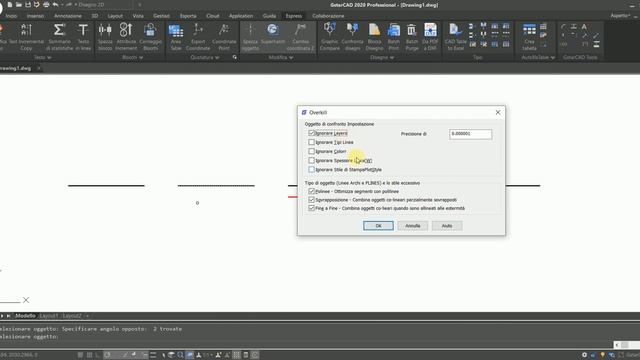Open the Graphic Compare tool

point(329,37)
